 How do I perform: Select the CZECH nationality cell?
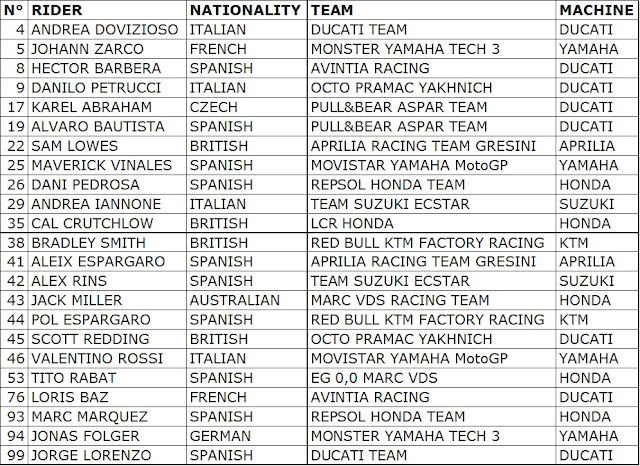coord(212,107)
